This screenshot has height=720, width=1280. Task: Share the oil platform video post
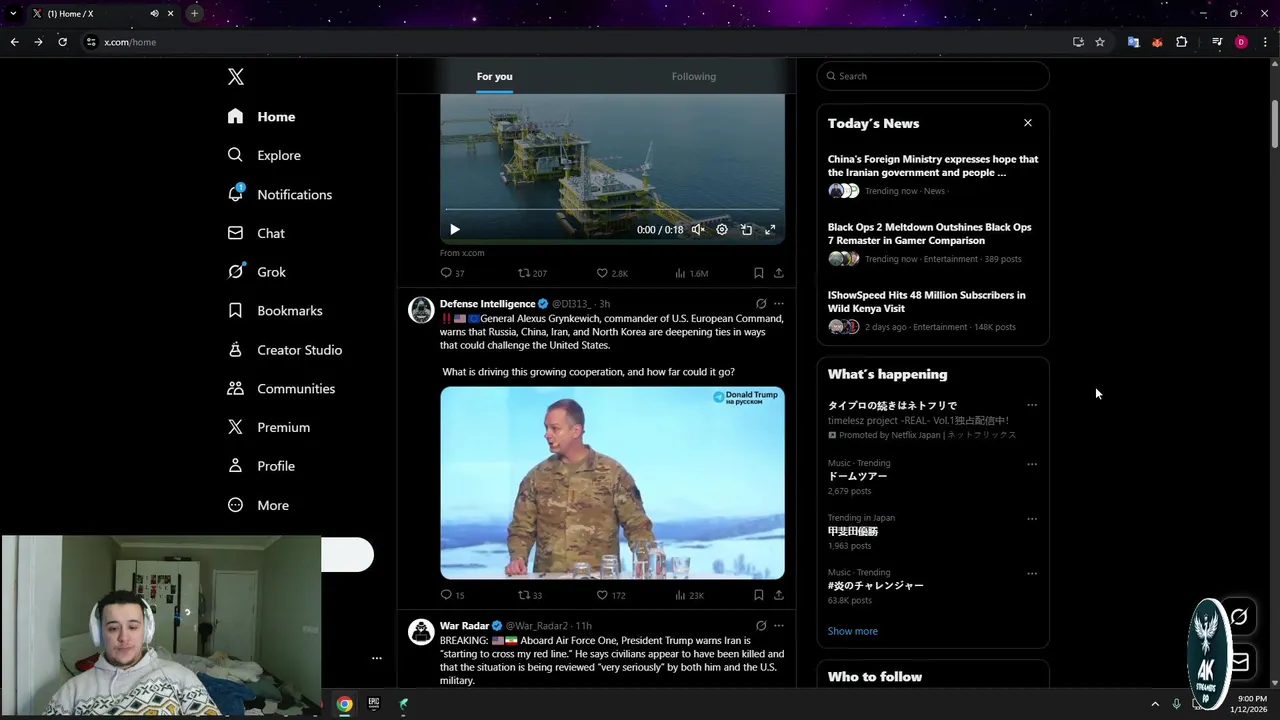tap(778, 273)
